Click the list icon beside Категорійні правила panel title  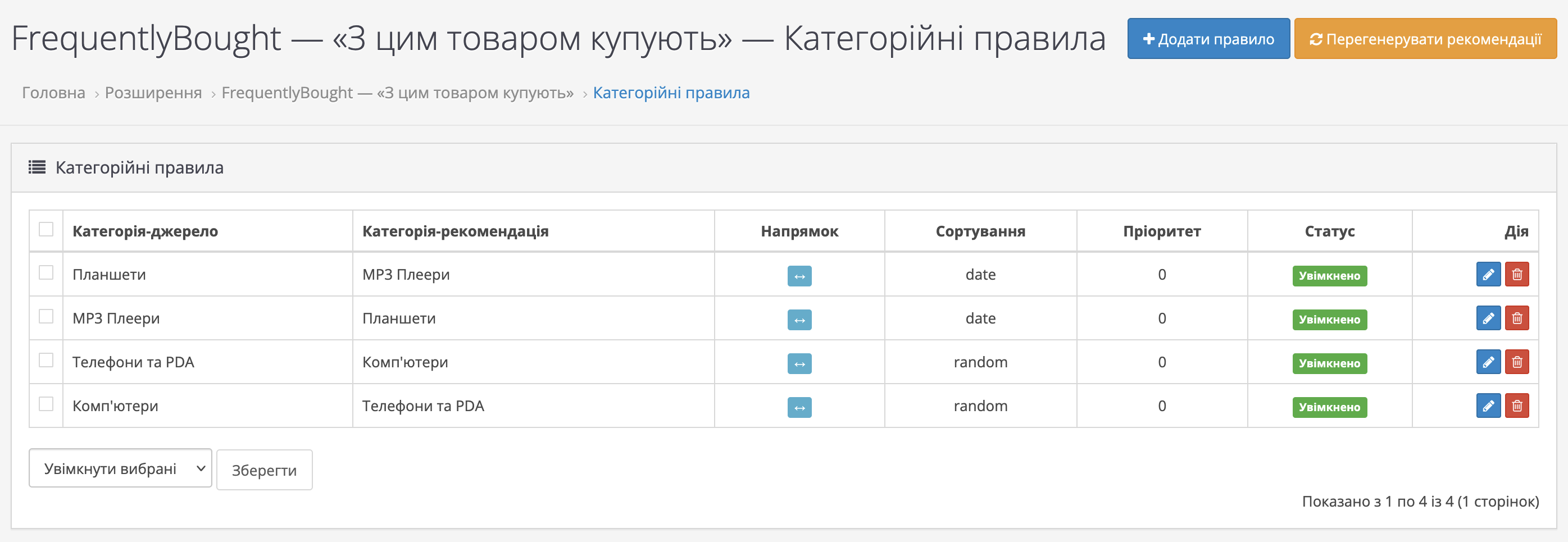coord(37,167)
